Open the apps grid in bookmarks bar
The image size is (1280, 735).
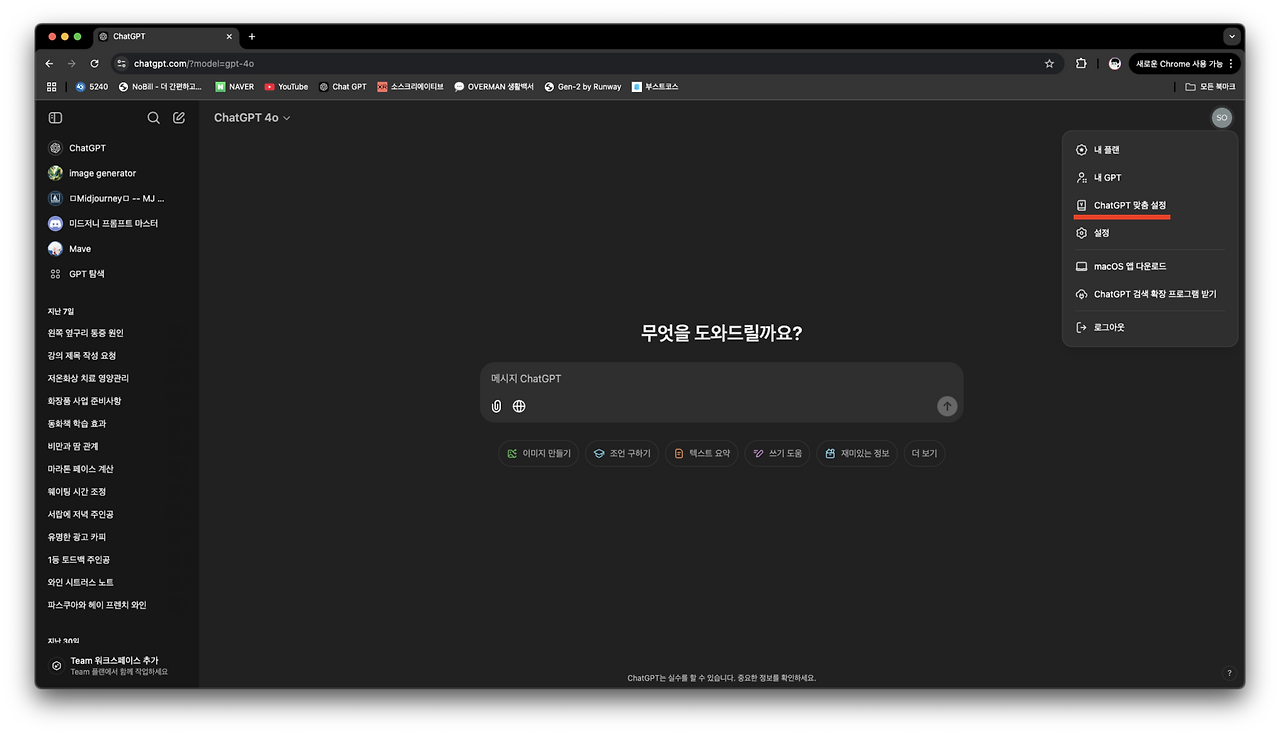(x=52, y=87)
